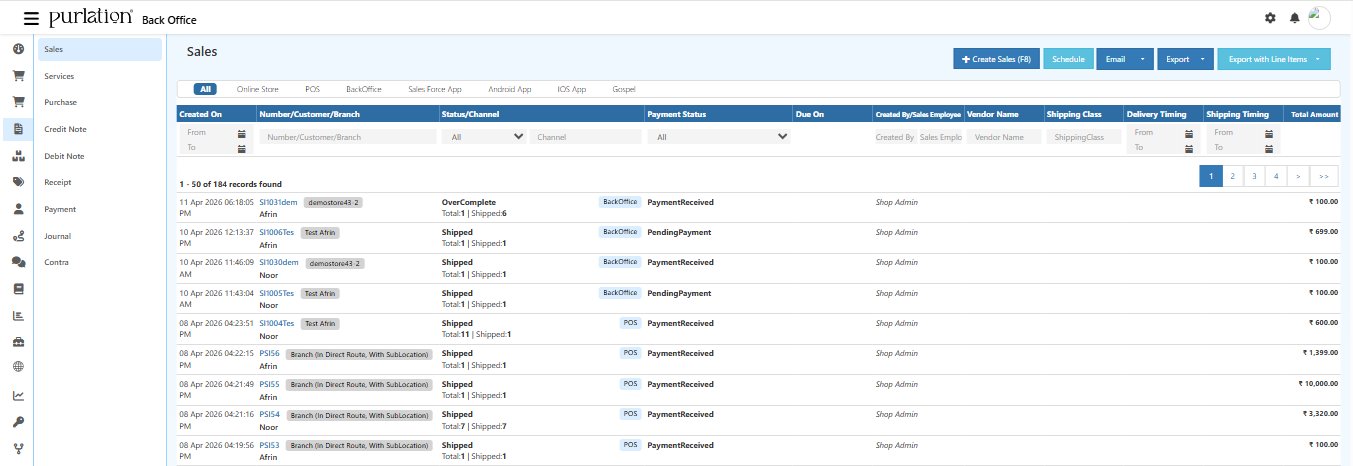Go to page 3 of results
Screen dimensions: 1353x466
[1254, 176]
